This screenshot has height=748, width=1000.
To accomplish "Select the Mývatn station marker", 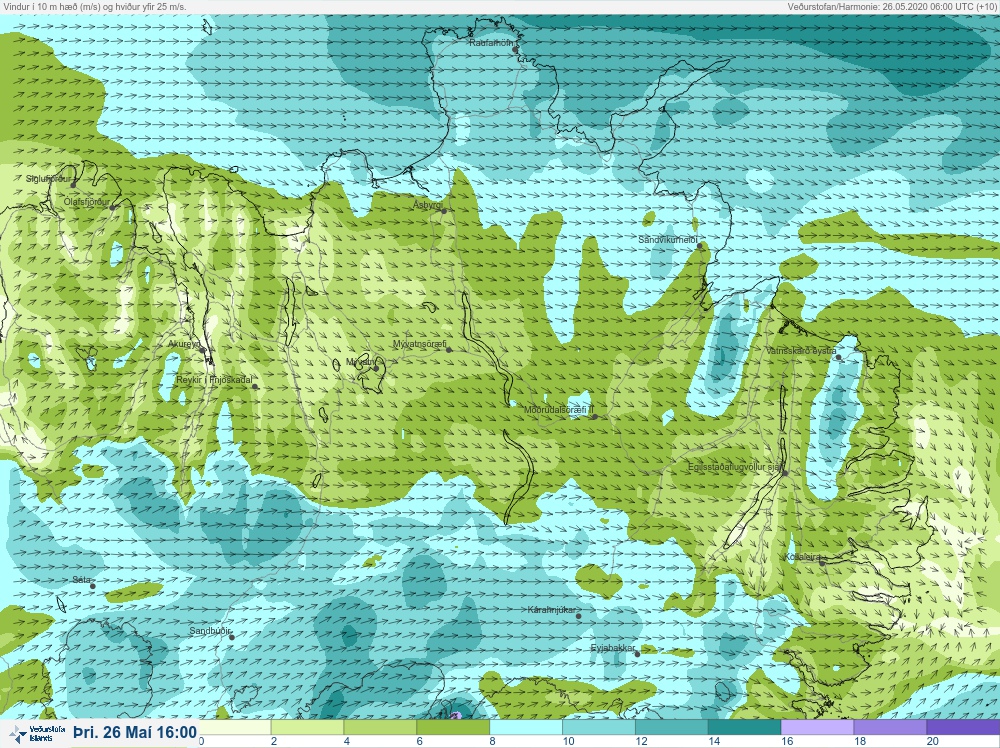I will [x=376, y=368].
